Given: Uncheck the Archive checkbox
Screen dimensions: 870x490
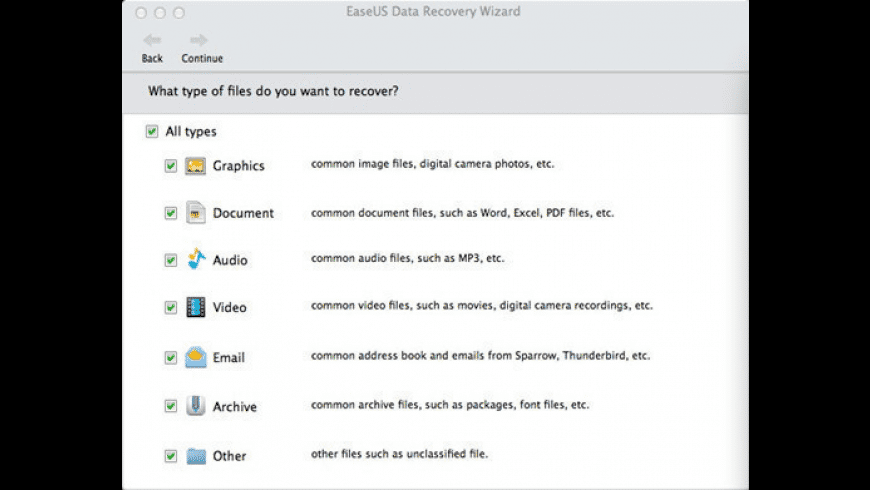Looking at the screenshot, I should tap(170, 406).
